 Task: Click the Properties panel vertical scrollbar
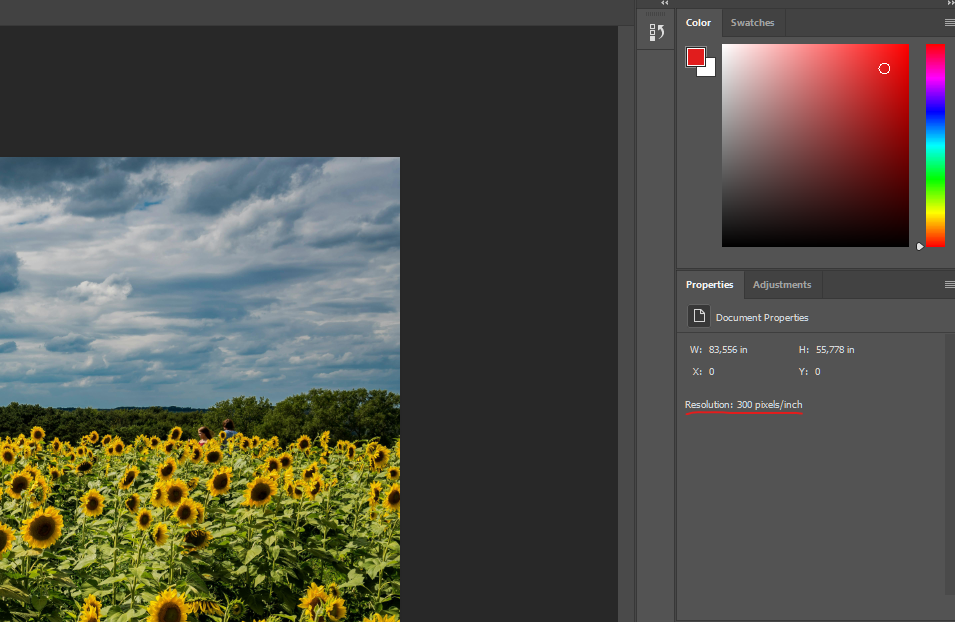point(950,464)
